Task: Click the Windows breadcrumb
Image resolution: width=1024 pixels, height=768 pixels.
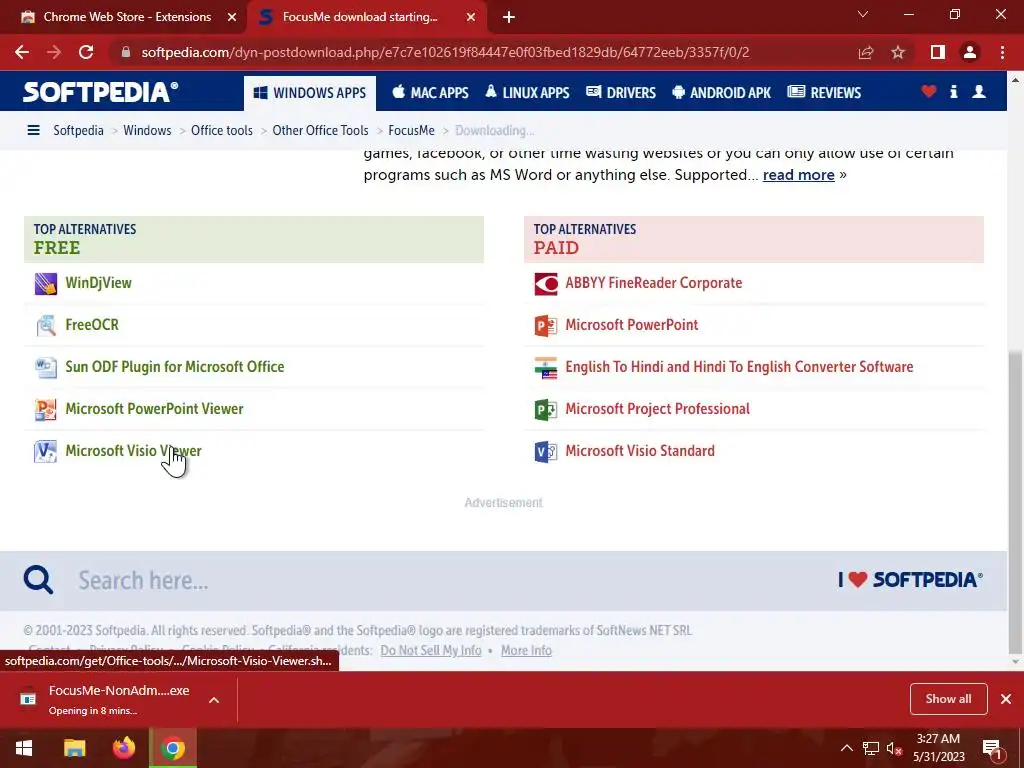Action: (x=147, y=130)
